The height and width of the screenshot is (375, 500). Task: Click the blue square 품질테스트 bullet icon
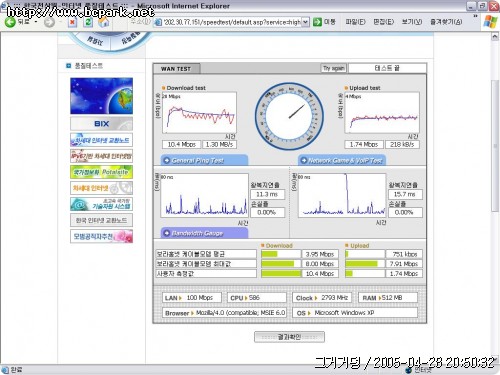pos(69,66)
